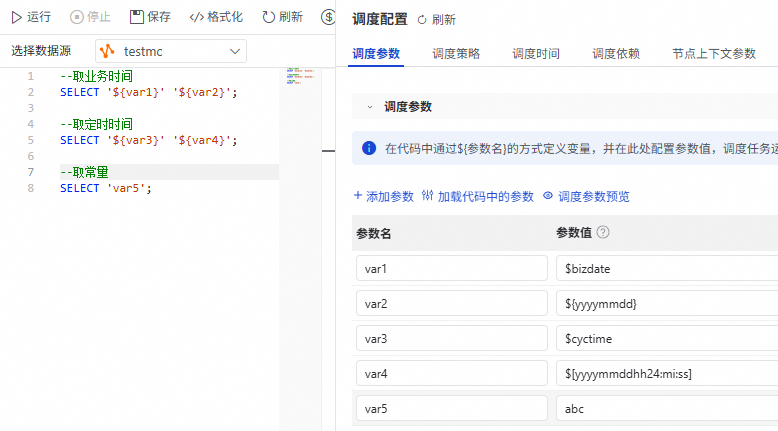The width and height of the screenshot is (778, 431).
Task: Click the $cyctime value field
Action: click(x=667, y=338)
